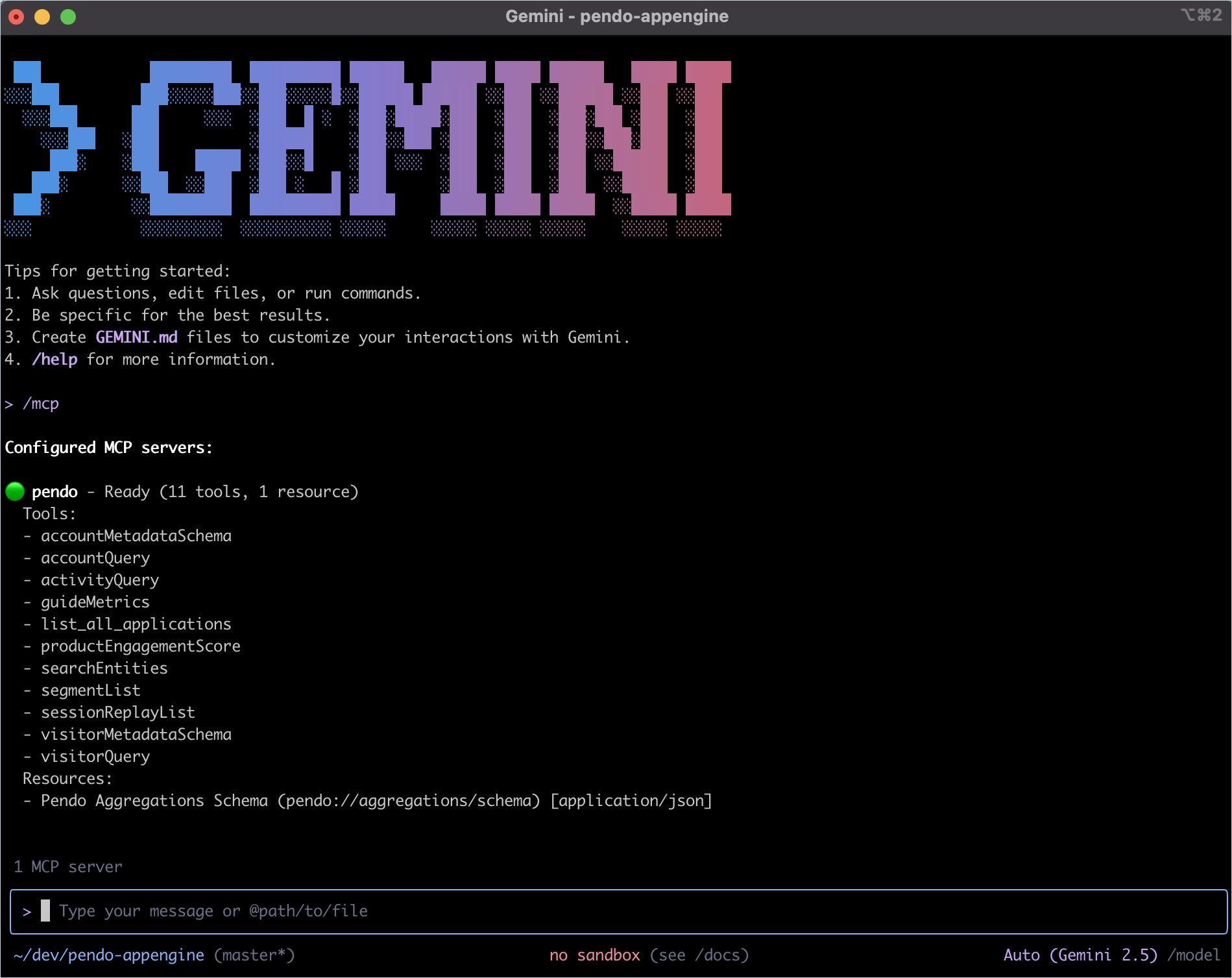Click the ⌥⌘2 shortcut indicator in title bar
1232x978 pixels.
tap(1202, 15)
